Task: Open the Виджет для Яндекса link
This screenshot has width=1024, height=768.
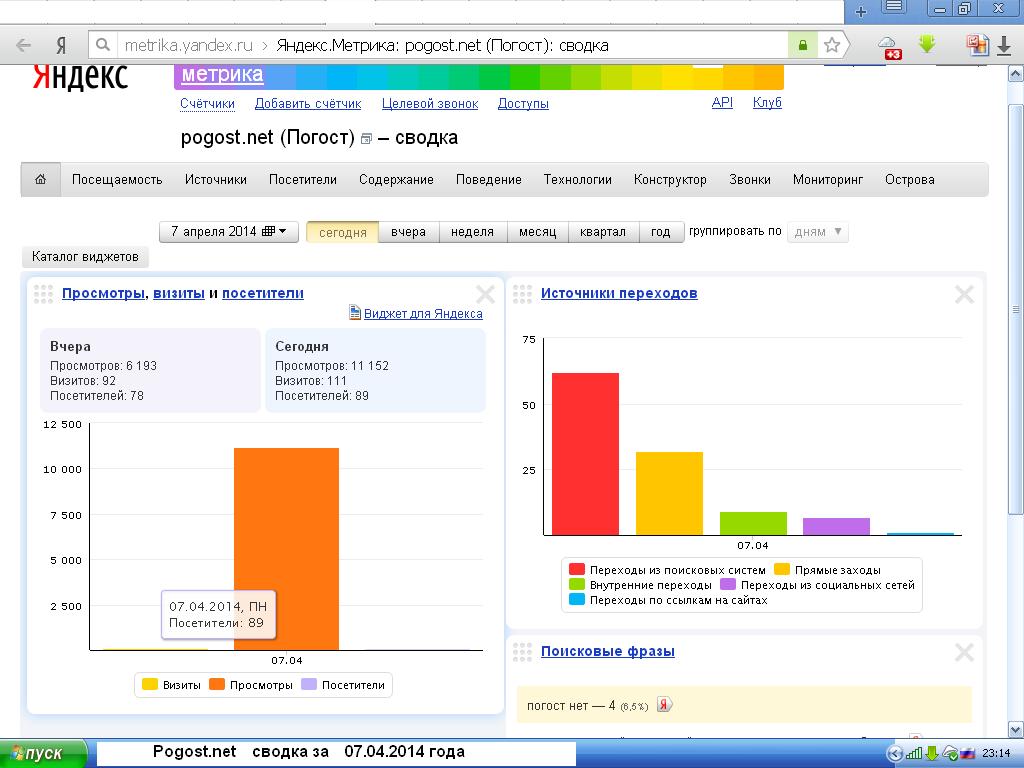Action: coord(423,313)
